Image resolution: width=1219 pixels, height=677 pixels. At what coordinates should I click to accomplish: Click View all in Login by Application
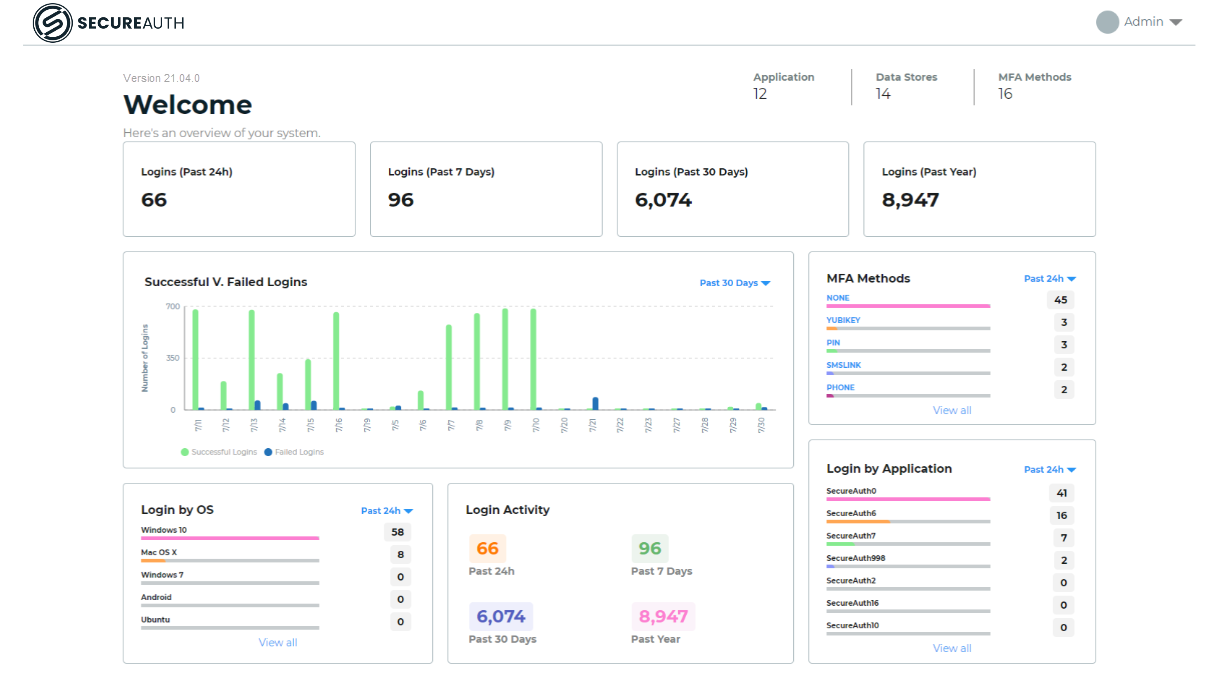tap(951, 647)
